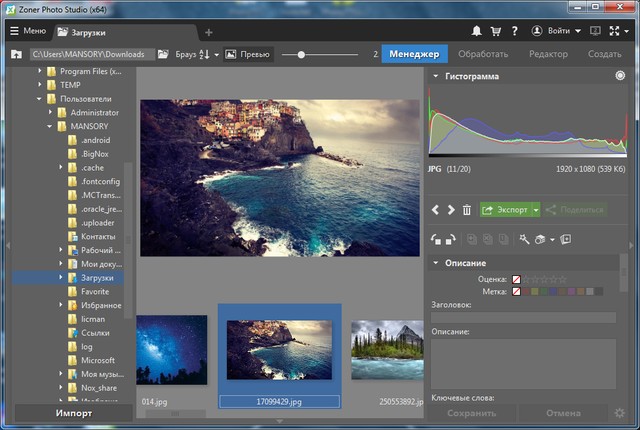Screen dimensions: 640x430
Task: Go to next photo arrow
Action: (x=450, y=210)
